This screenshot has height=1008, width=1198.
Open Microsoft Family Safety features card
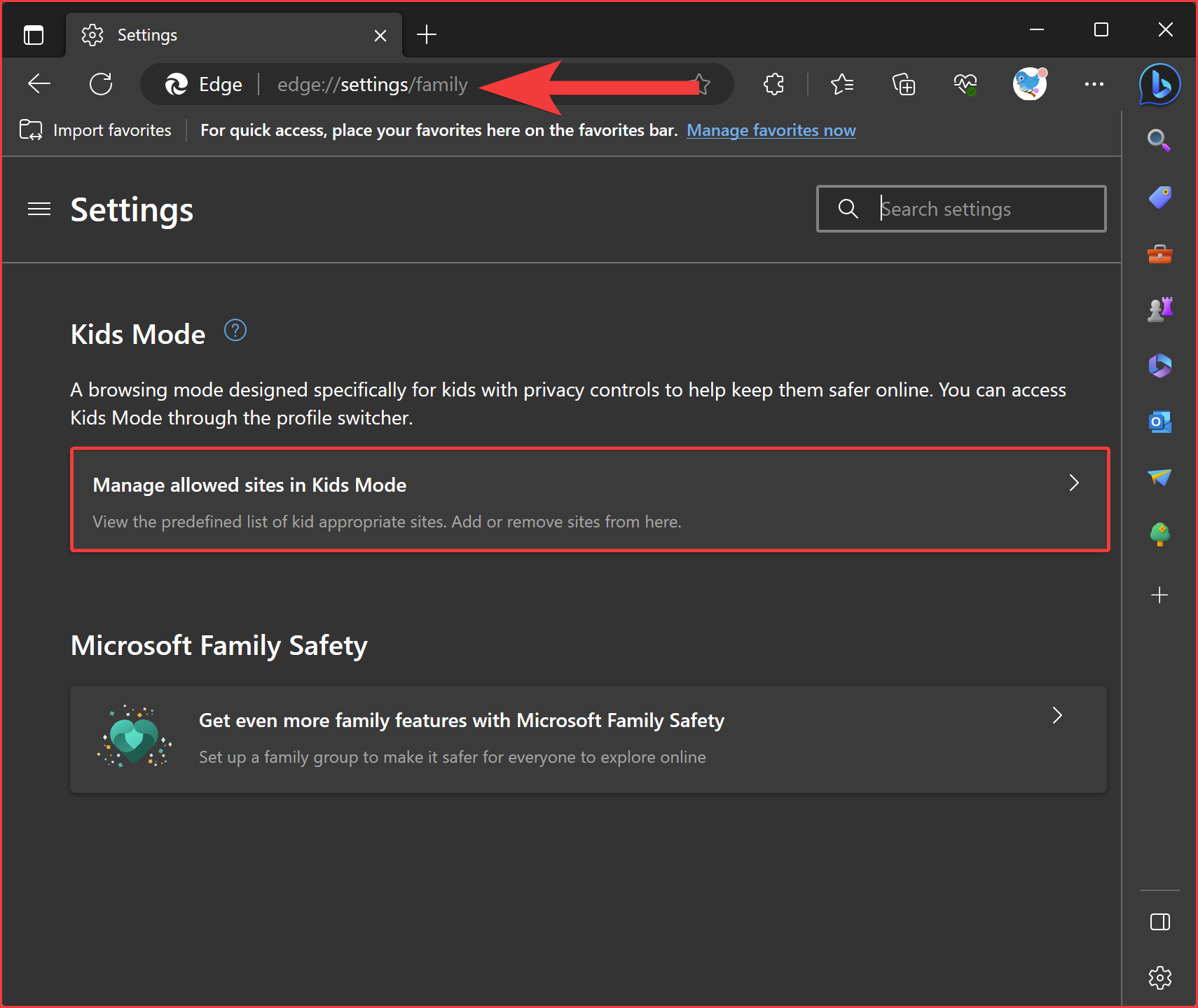click(588, 739)
